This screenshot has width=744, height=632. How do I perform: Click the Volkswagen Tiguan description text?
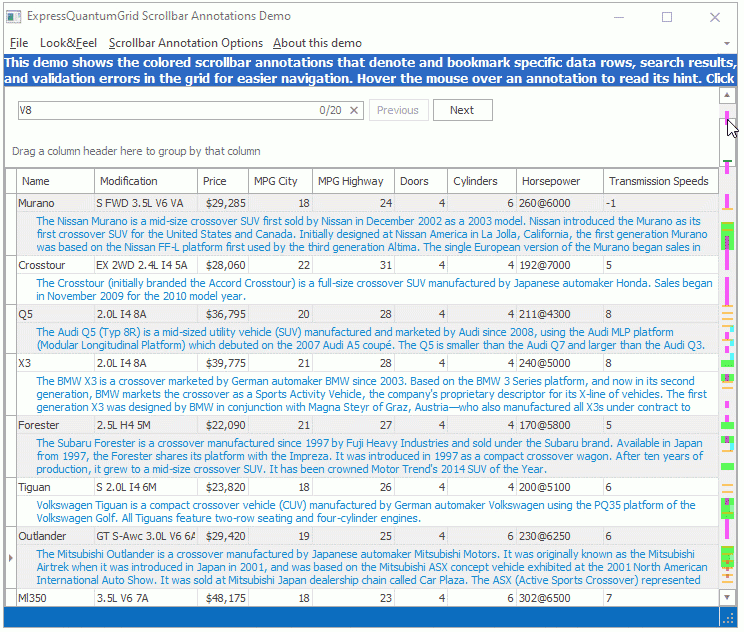point(368,511)
